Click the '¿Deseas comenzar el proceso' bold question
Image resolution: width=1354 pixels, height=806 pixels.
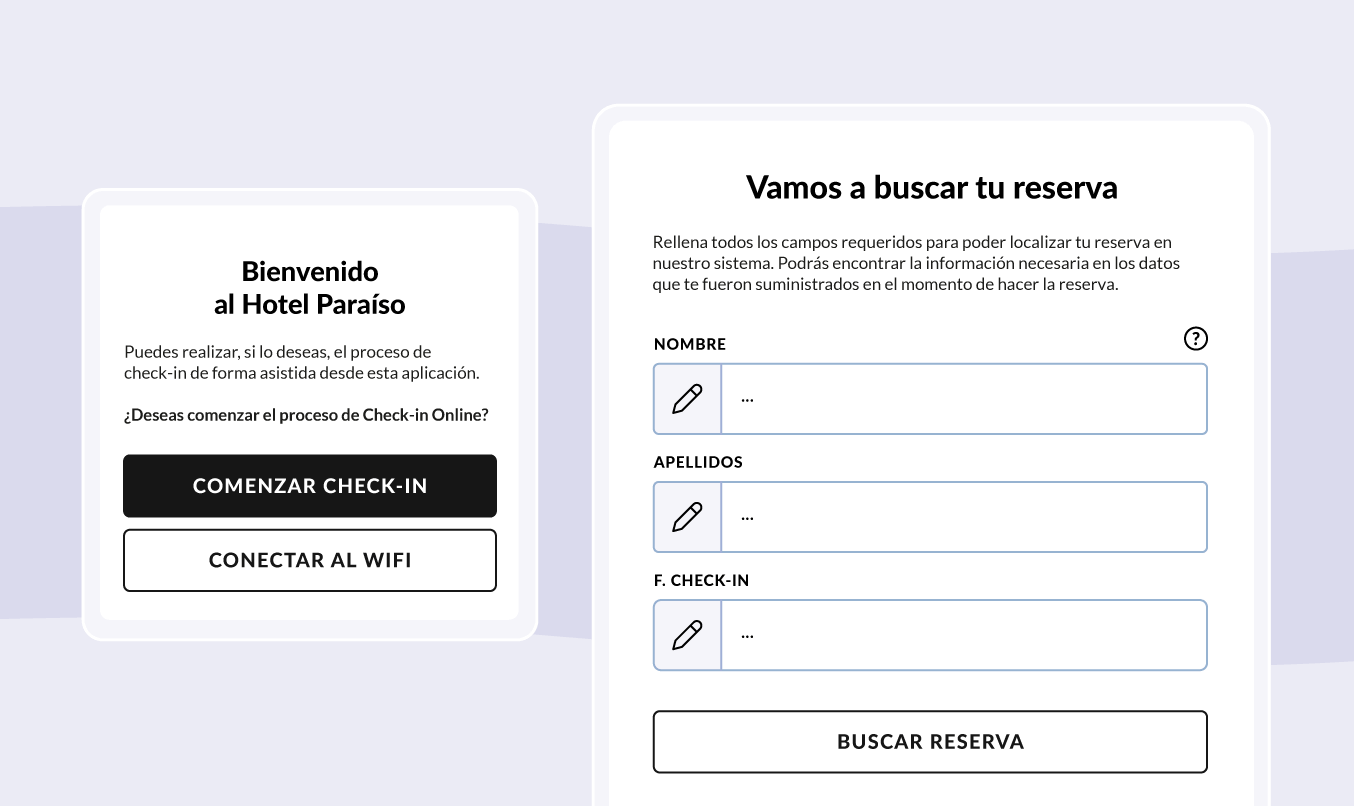pos(306,414)
